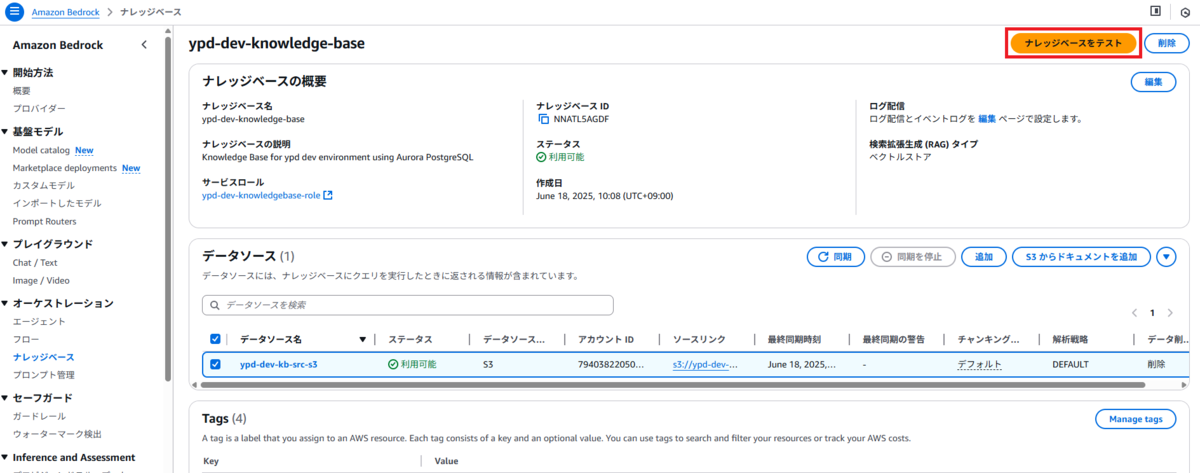Screen dimensions: 1200x473
Task: Open フロー in the sidebar
Action: 25,339
